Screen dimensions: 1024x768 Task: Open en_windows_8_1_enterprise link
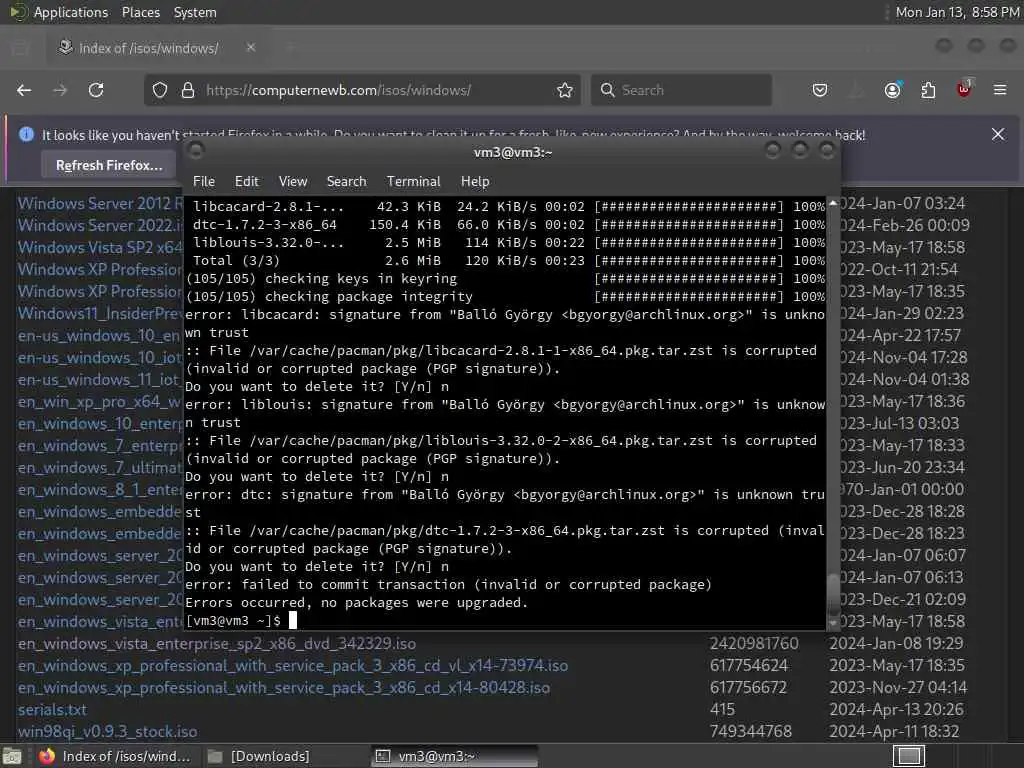click(100, 490)
